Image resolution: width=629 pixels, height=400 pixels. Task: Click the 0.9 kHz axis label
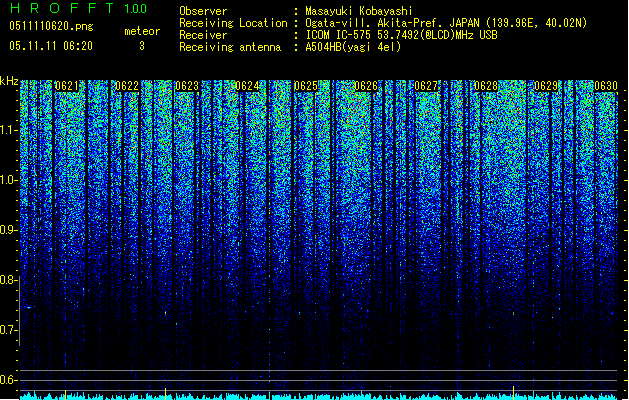point(8,230)
